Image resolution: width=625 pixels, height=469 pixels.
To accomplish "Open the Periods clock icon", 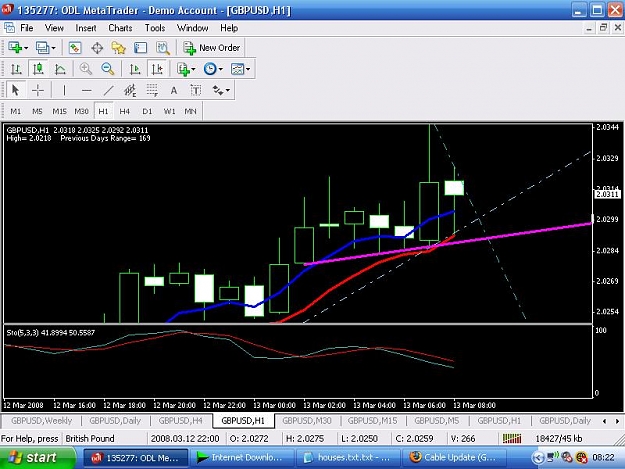I will (210, 69).
